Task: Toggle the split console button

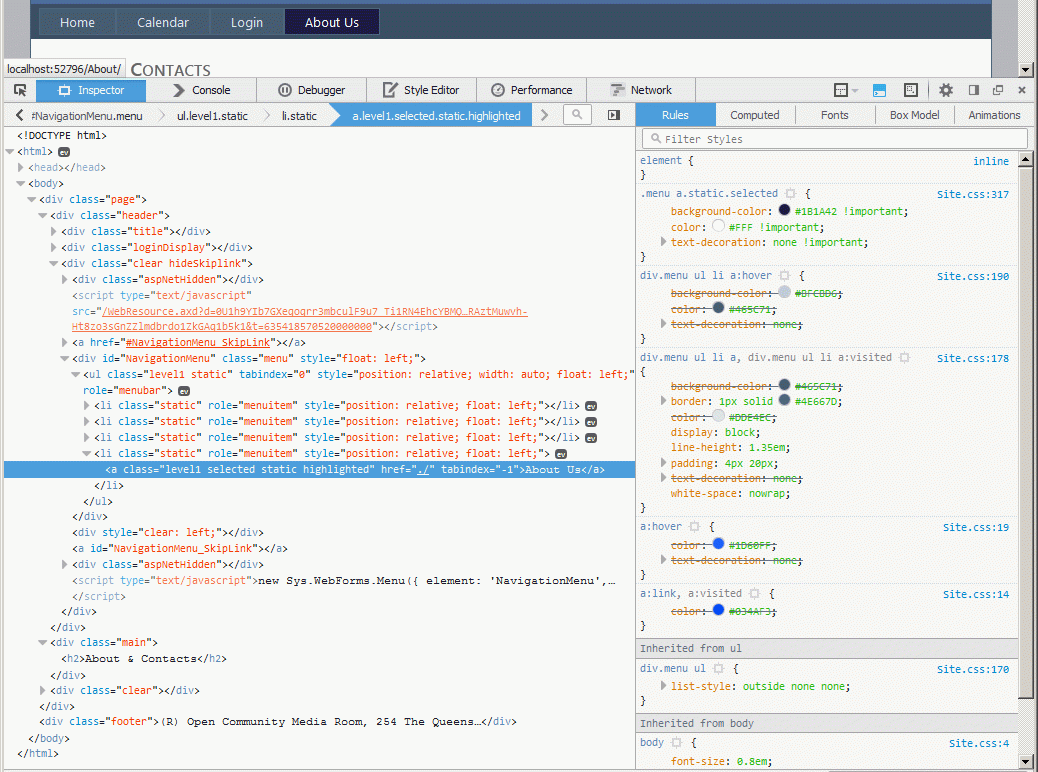Action: [879, 90]
